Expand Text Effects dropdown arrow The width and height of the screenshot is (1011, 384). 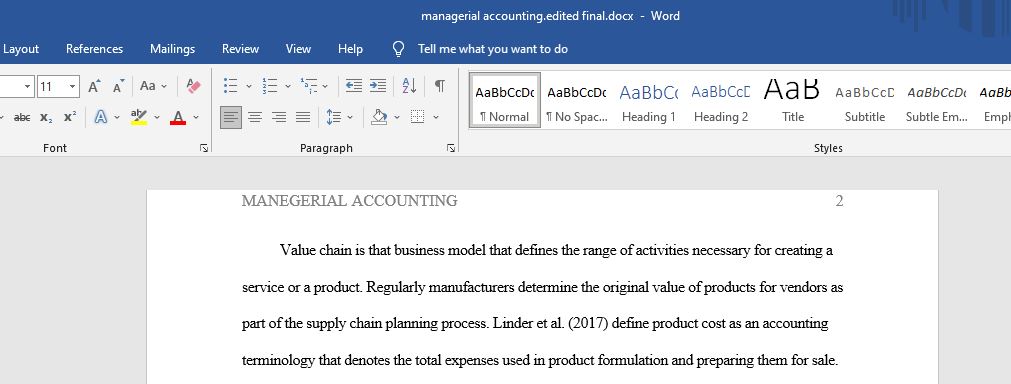(x=117, y=117)
